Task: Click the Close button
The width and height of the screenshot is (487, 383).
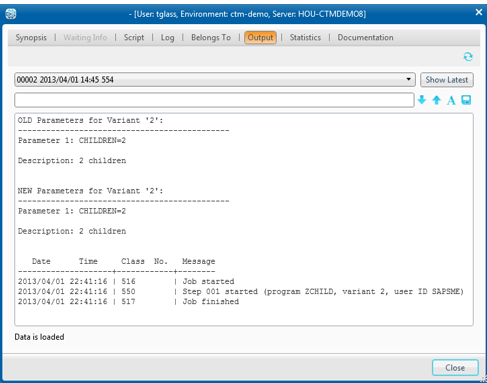Action: click(x=455, y=368)
